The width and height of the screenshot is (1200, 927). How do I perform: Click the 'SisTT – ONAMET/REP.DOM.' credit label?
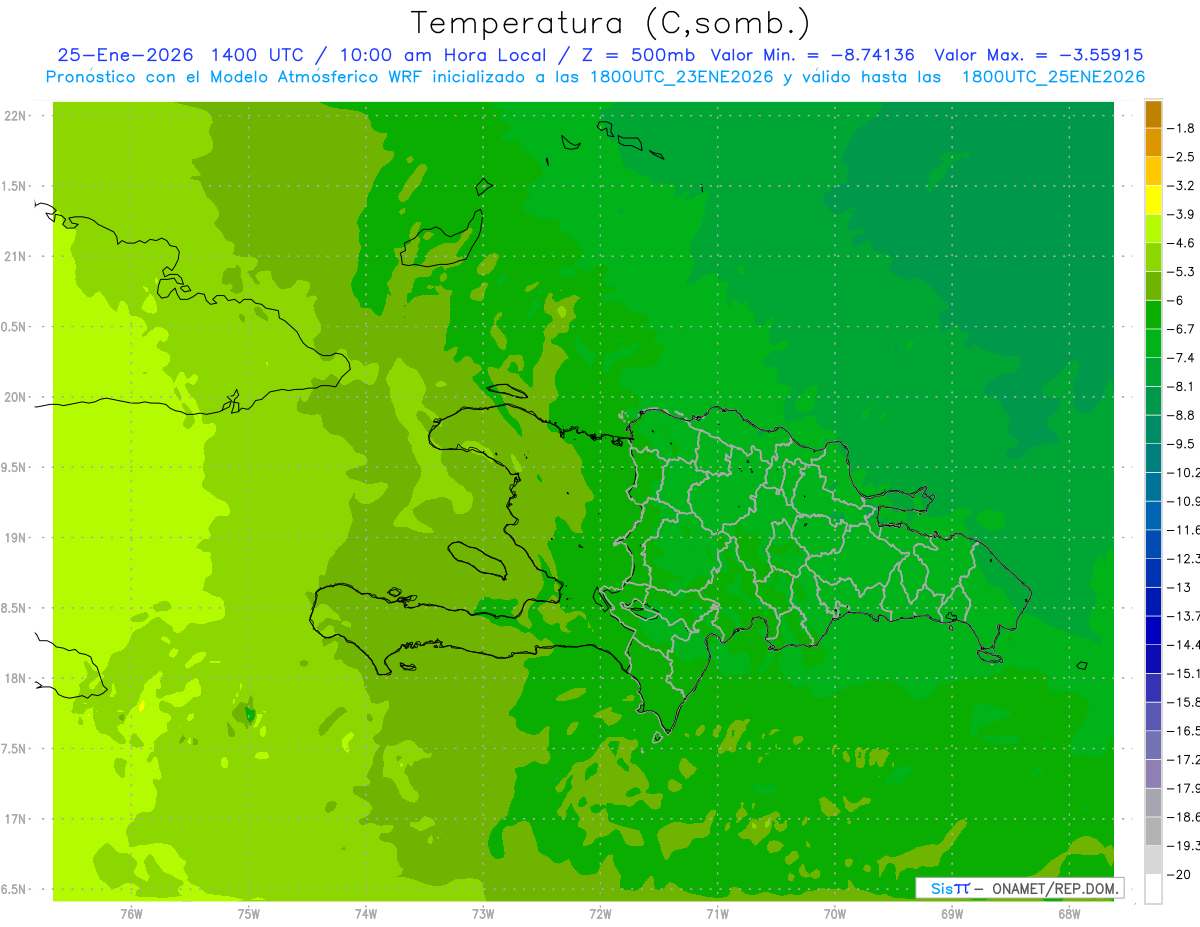[1019, 888]
